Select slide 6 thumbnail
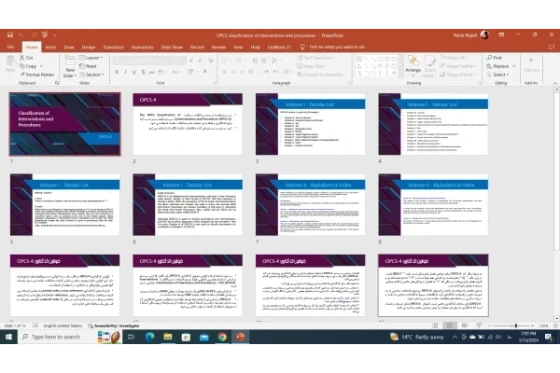The height and width of the screenshot is (373, 560). (x=188, y=205)
